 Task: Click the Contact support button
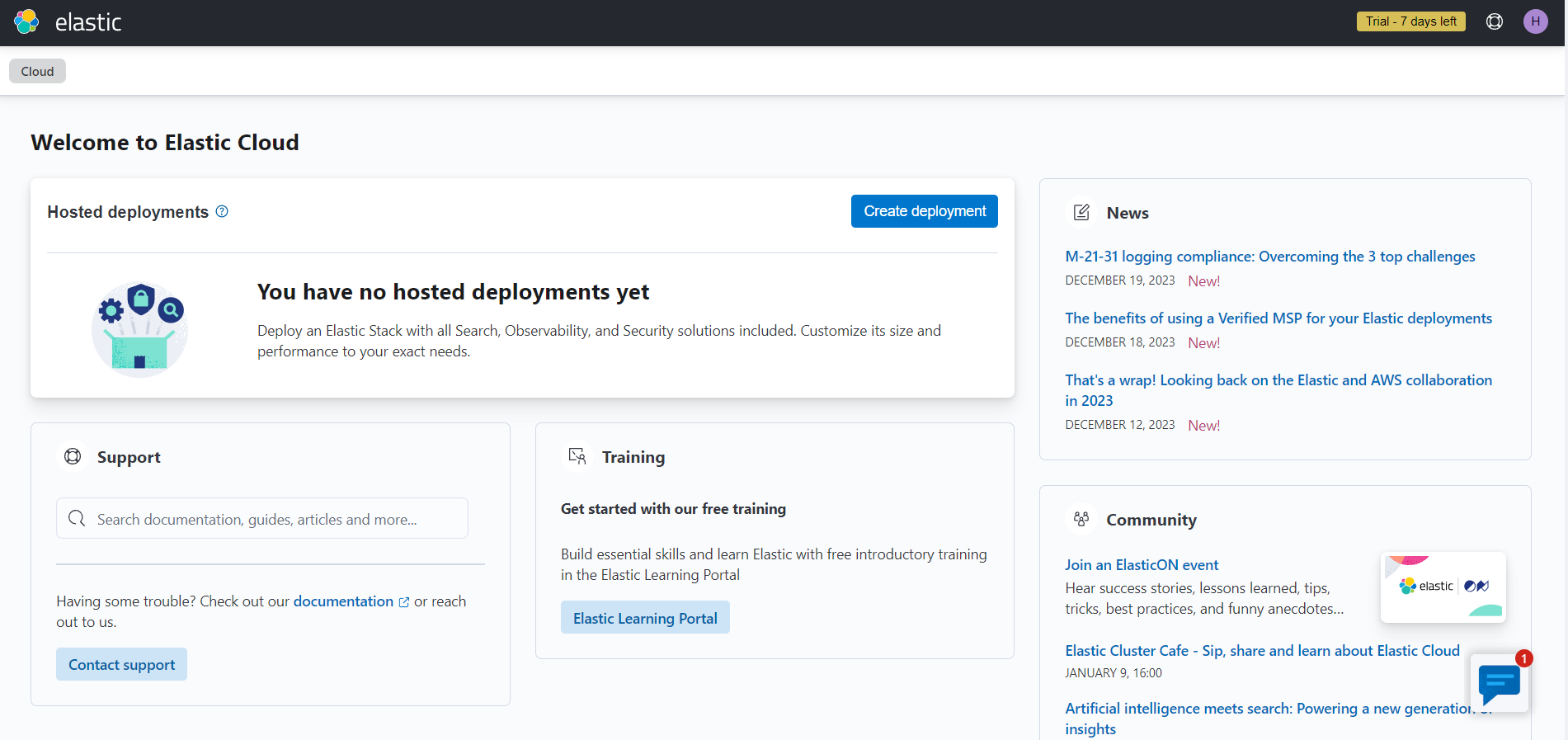click(x=121, y=664)
